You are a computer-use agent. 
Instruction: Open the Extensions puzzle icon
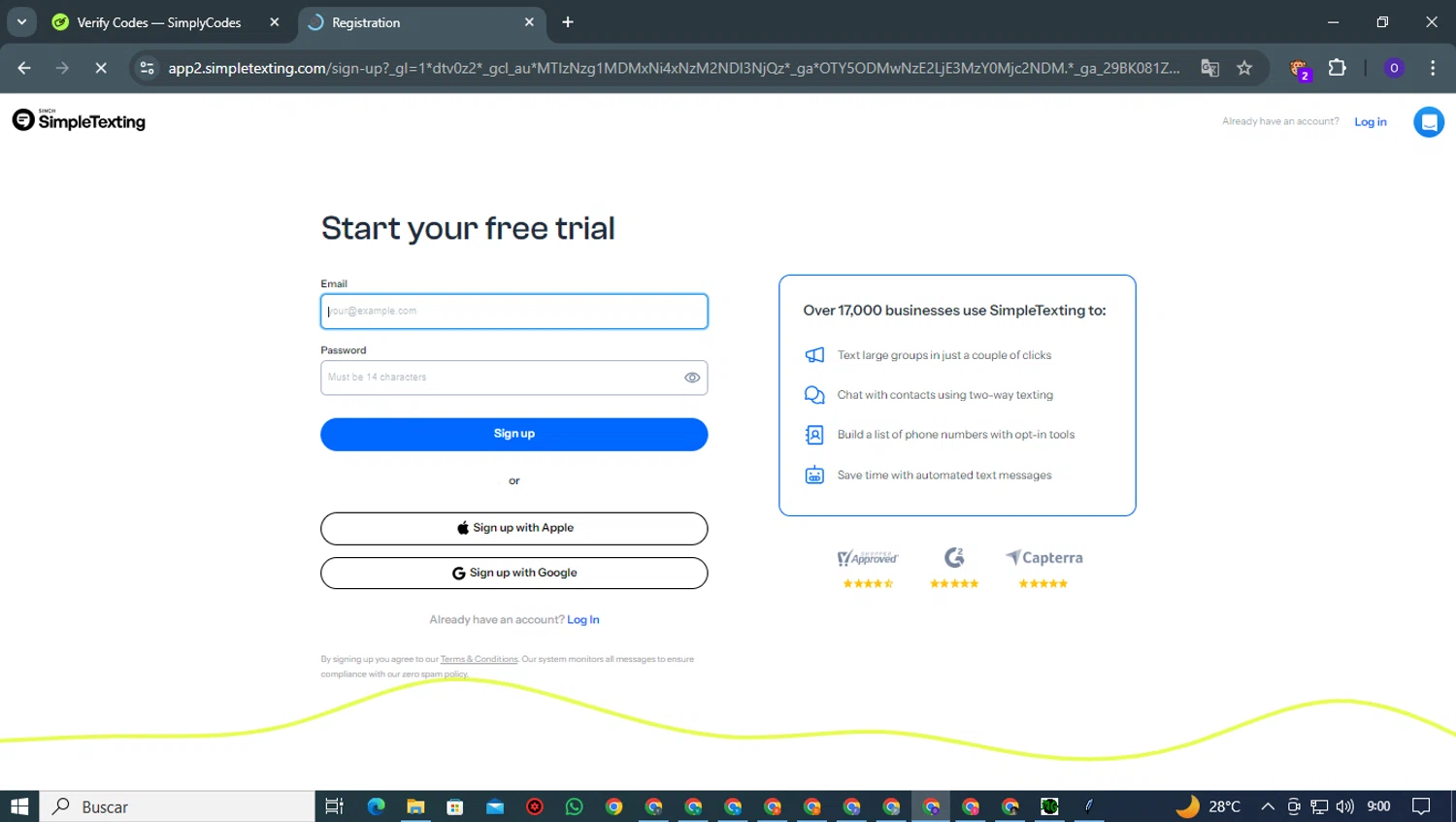point(1338,68)
